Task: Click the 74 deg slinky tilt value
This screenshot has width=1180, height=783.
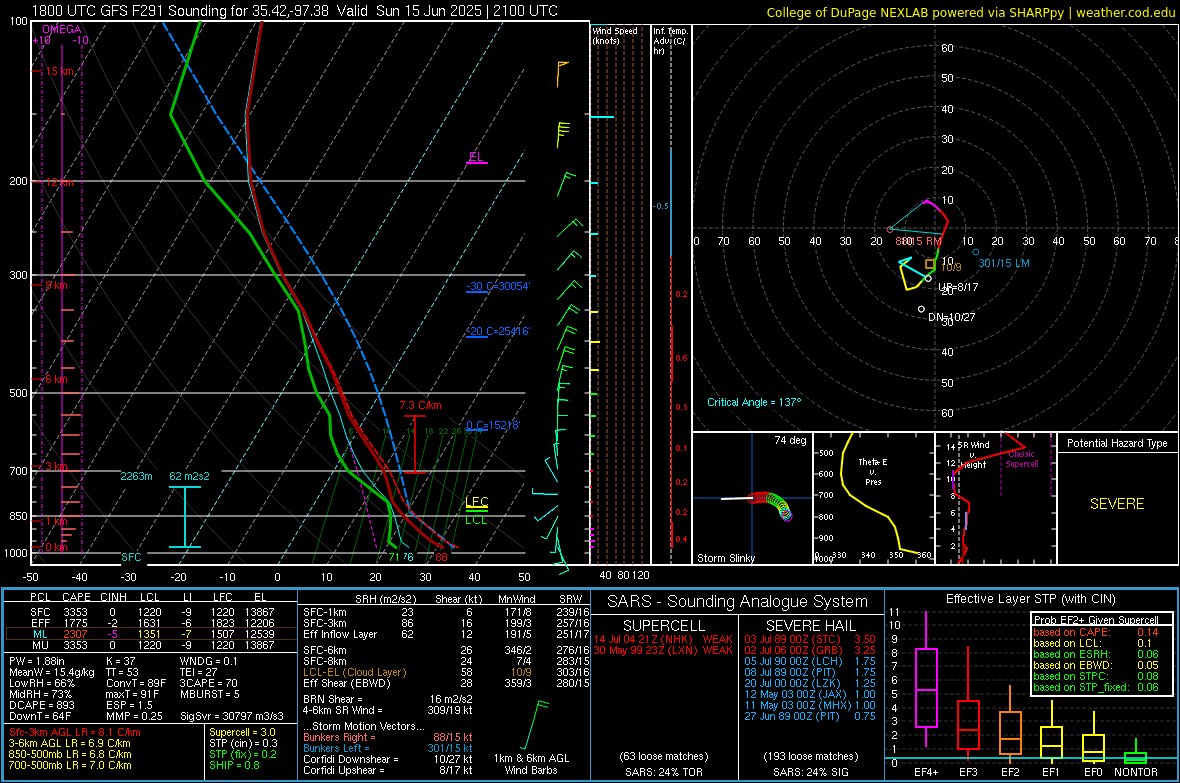Action: 790,440
